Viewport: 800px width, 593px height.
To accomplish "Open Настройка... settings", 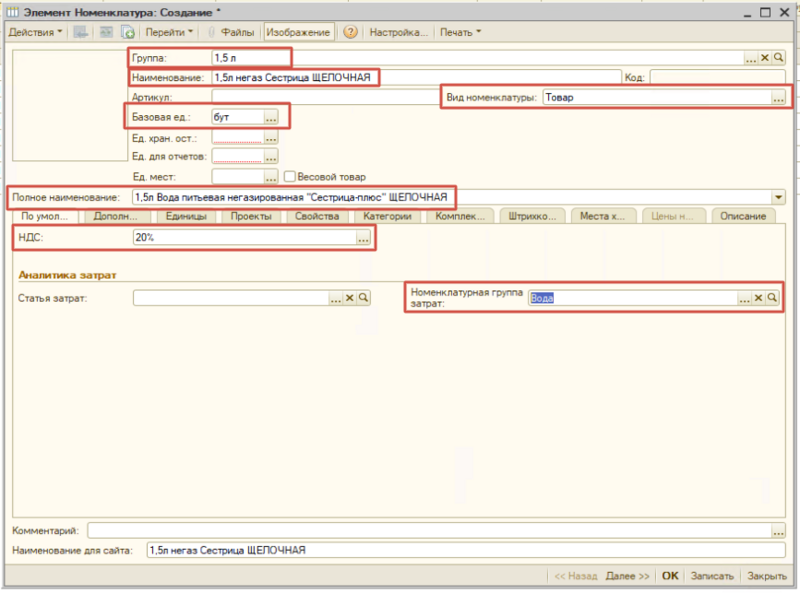I will pyautogui.click(x=398, y=32).
